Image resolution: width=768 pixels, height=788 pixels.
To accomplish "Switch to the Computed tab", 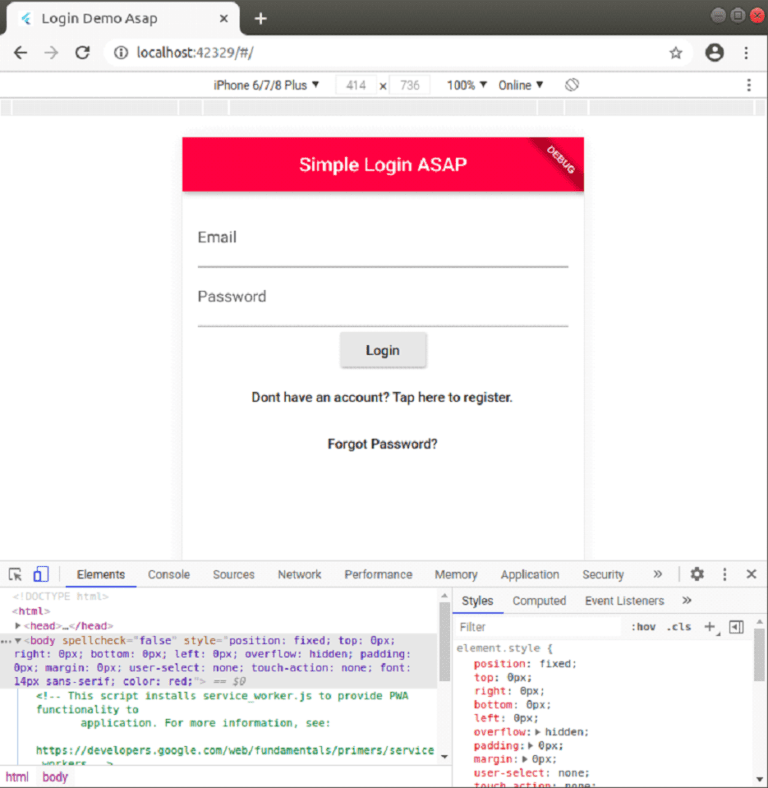I will point(539,601).
